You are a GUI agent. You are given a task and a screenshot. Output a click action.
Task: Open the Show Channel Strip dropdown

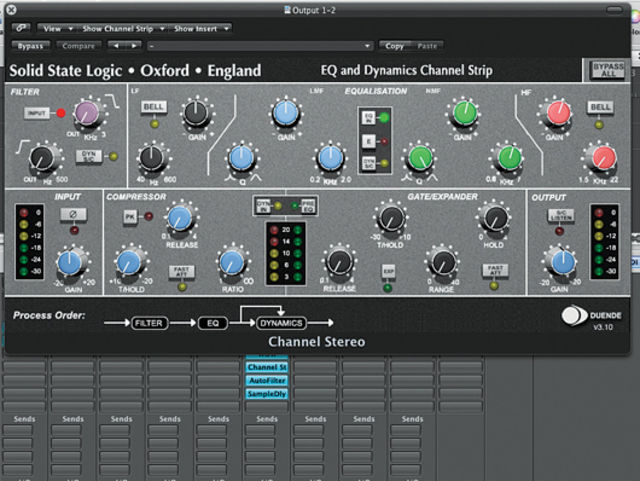pos(122,29)
